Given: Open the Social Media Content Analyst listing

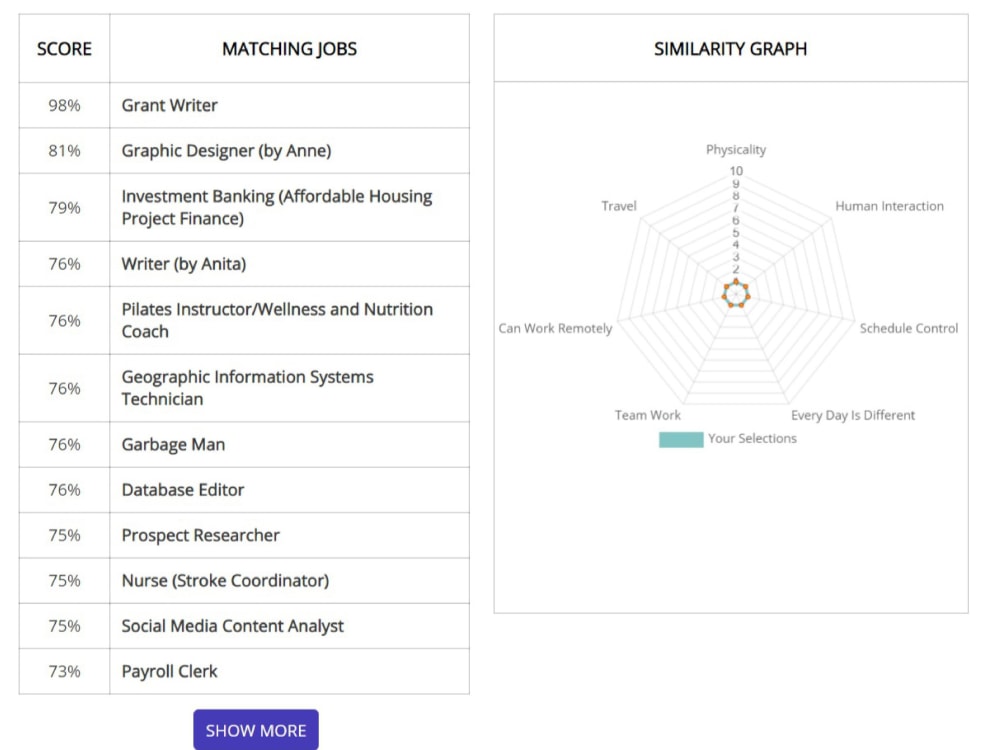Looking at the screenshot, I should click(x=233, y=626).
